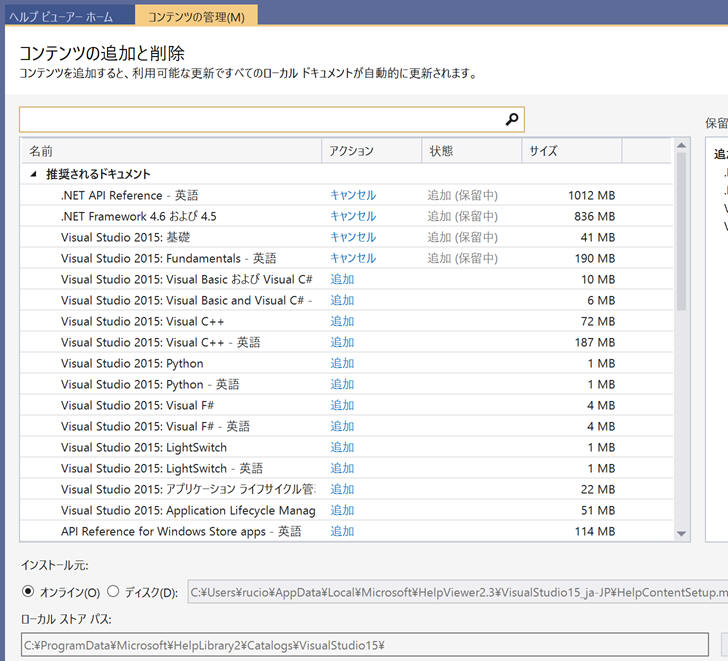This screenshot has width=728, height=661.
Task: Add アプリケーション ライフサイクル管理 content
Action: 342,489
